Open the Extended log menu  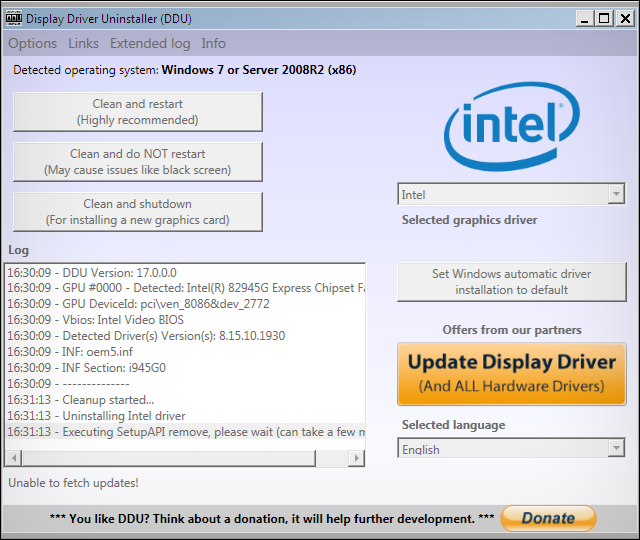click(x=150, y=43)
